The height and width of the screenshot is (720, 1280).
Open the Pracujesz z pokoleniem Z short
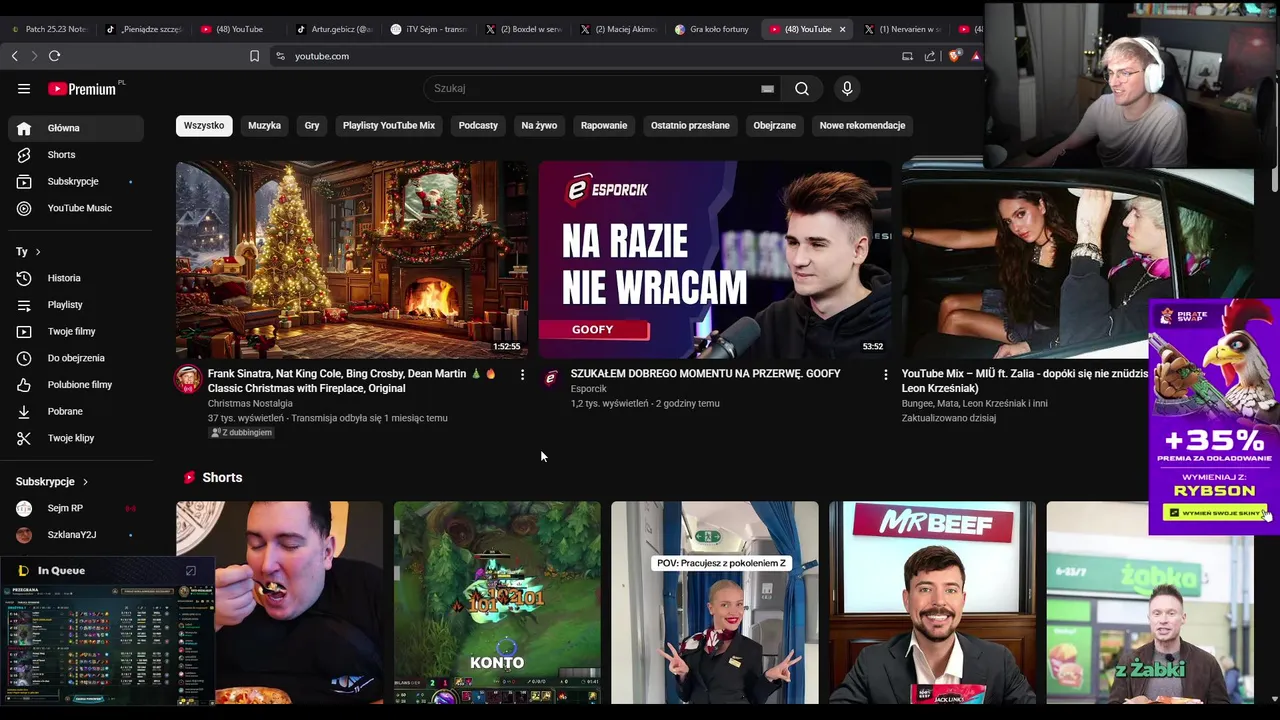(715, 603)
